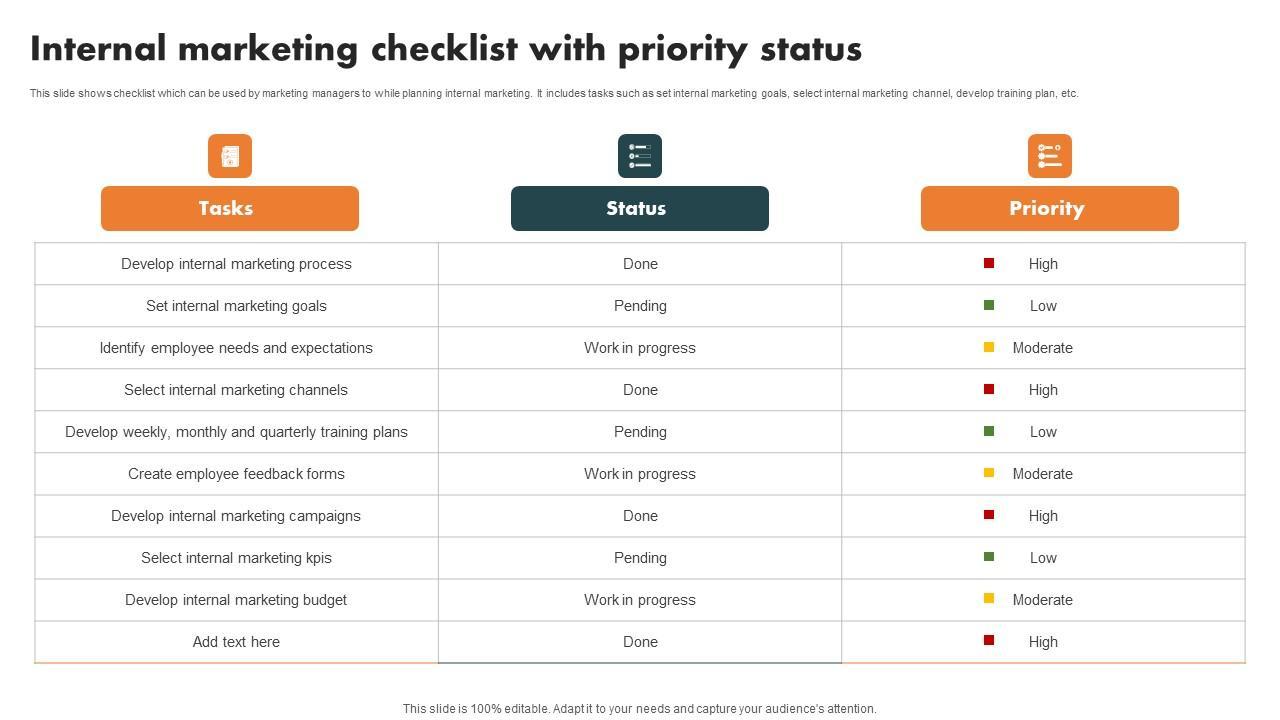Click the slide description paragraph under title
This screenshot has height=720, width=1280.
tap(554, 93)
